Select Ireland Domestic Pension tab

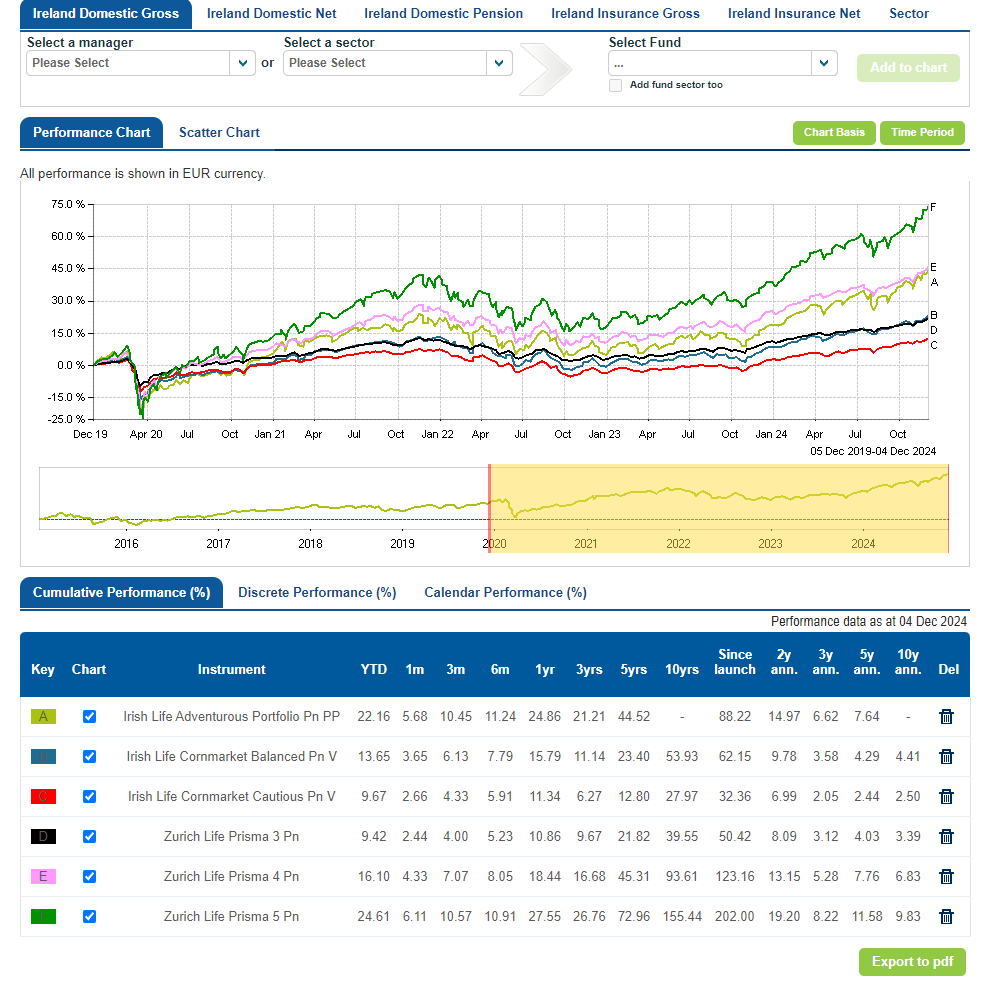[444, 14]
